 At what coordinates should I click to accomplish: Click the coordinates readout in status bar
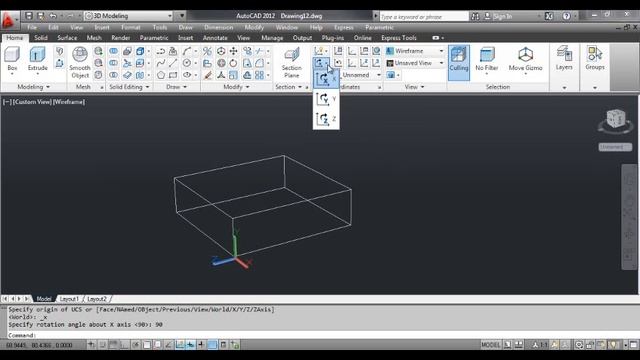pos(39,345)
